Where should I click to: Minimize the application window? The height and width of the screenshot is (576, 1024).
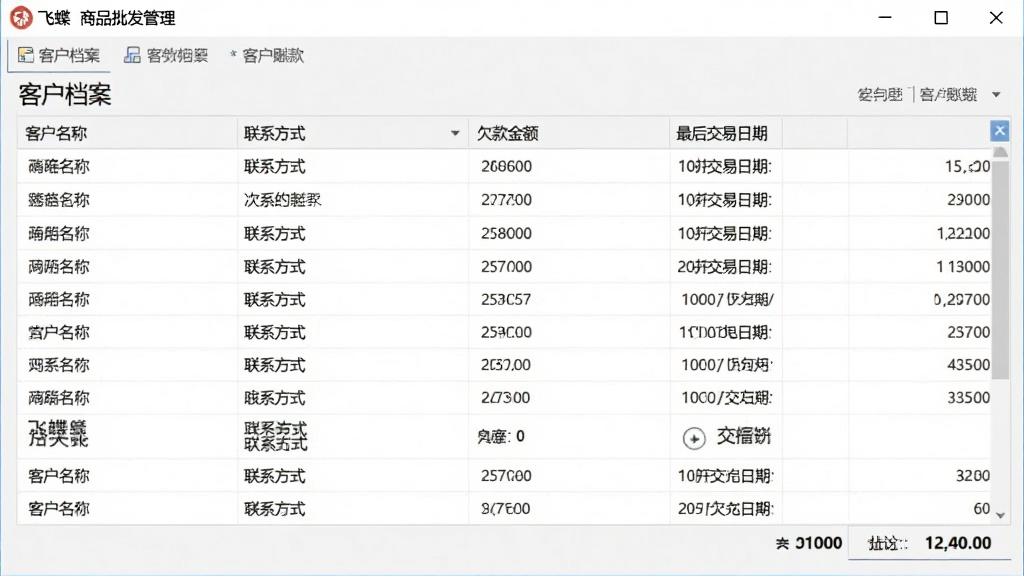tap(885, 18)
